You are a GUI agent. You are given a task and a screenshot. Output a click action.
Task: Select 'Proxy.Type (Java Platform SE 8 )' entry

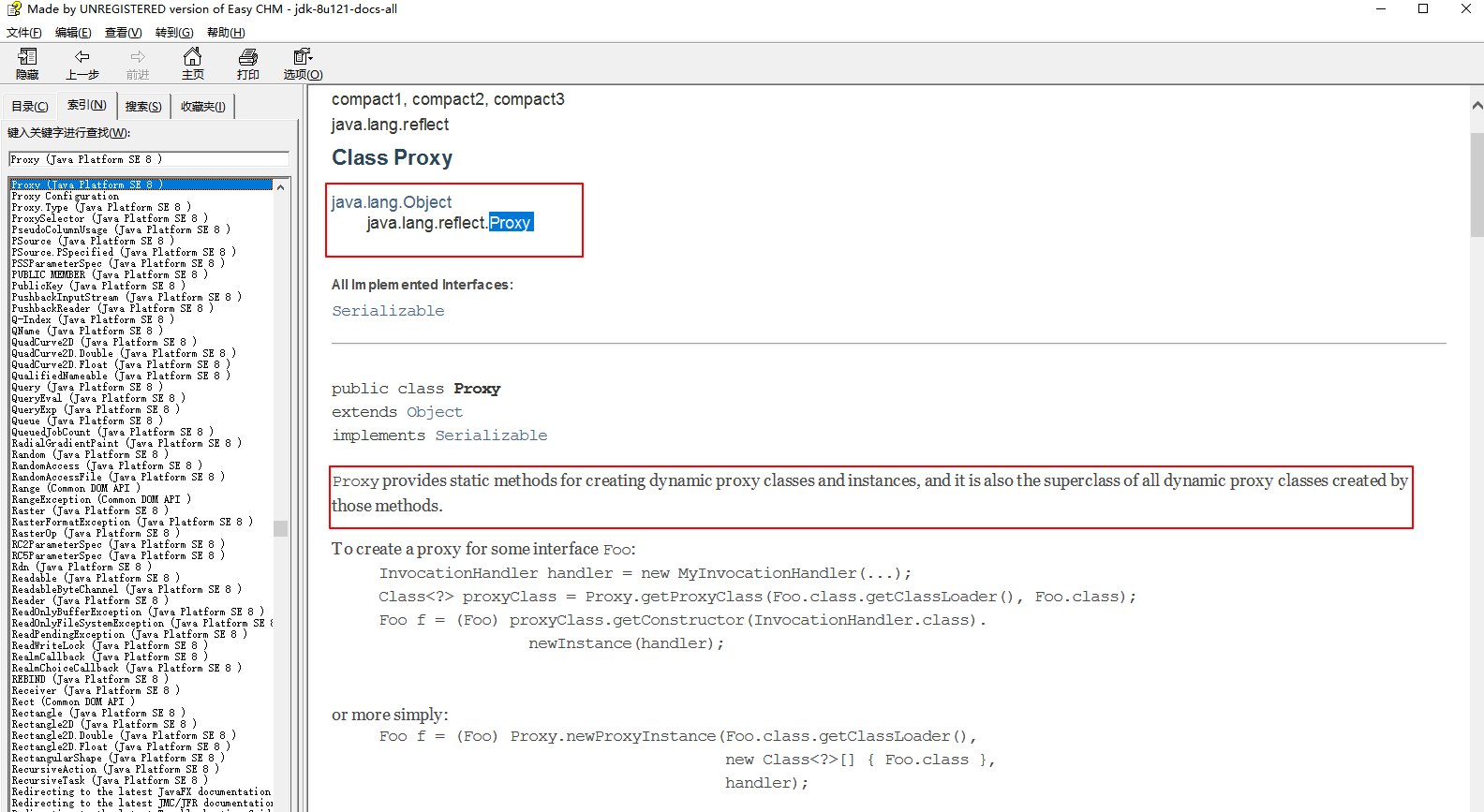100,207
